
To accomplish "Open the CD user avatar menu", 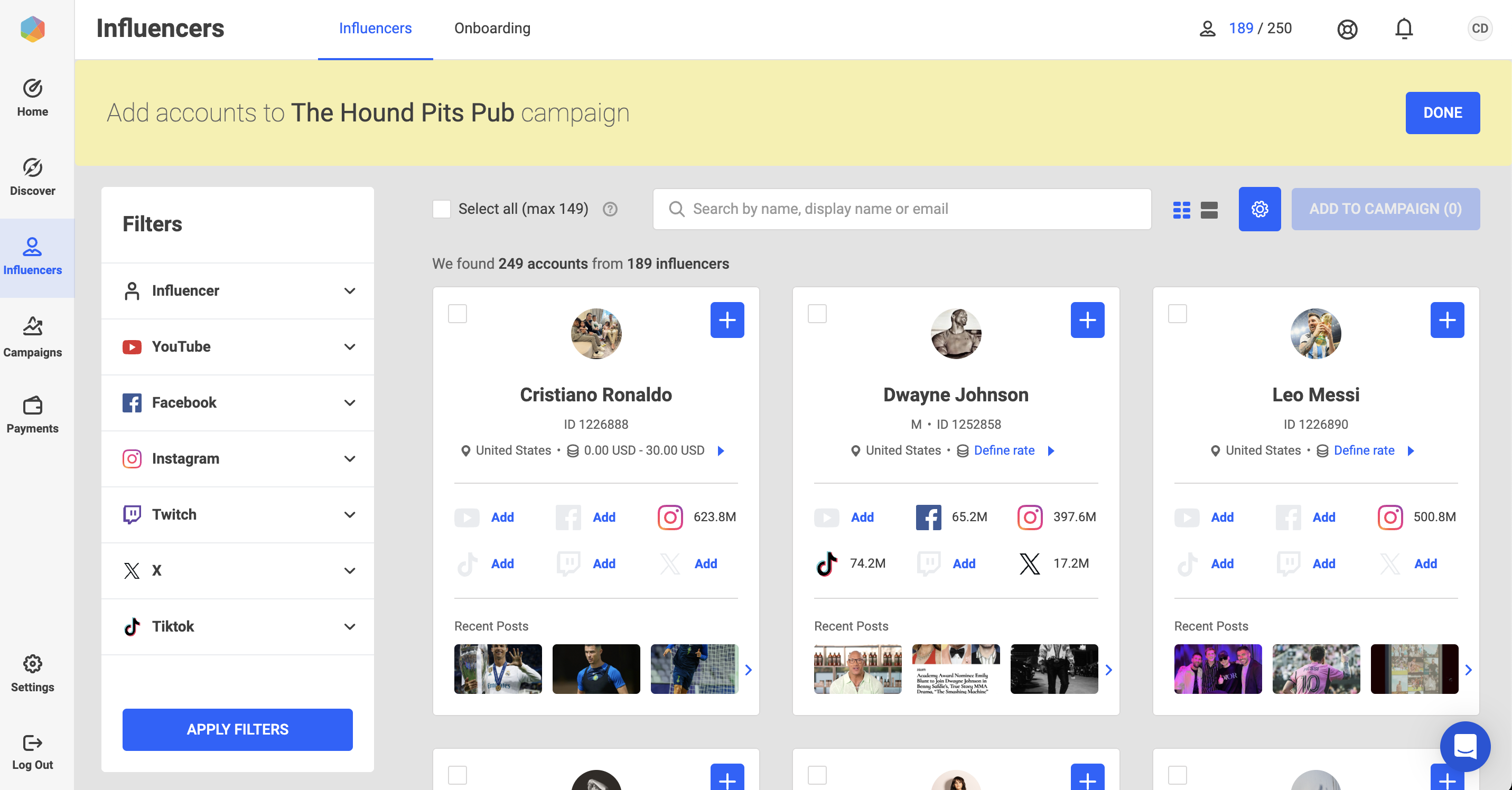I will click(1480, 28).
